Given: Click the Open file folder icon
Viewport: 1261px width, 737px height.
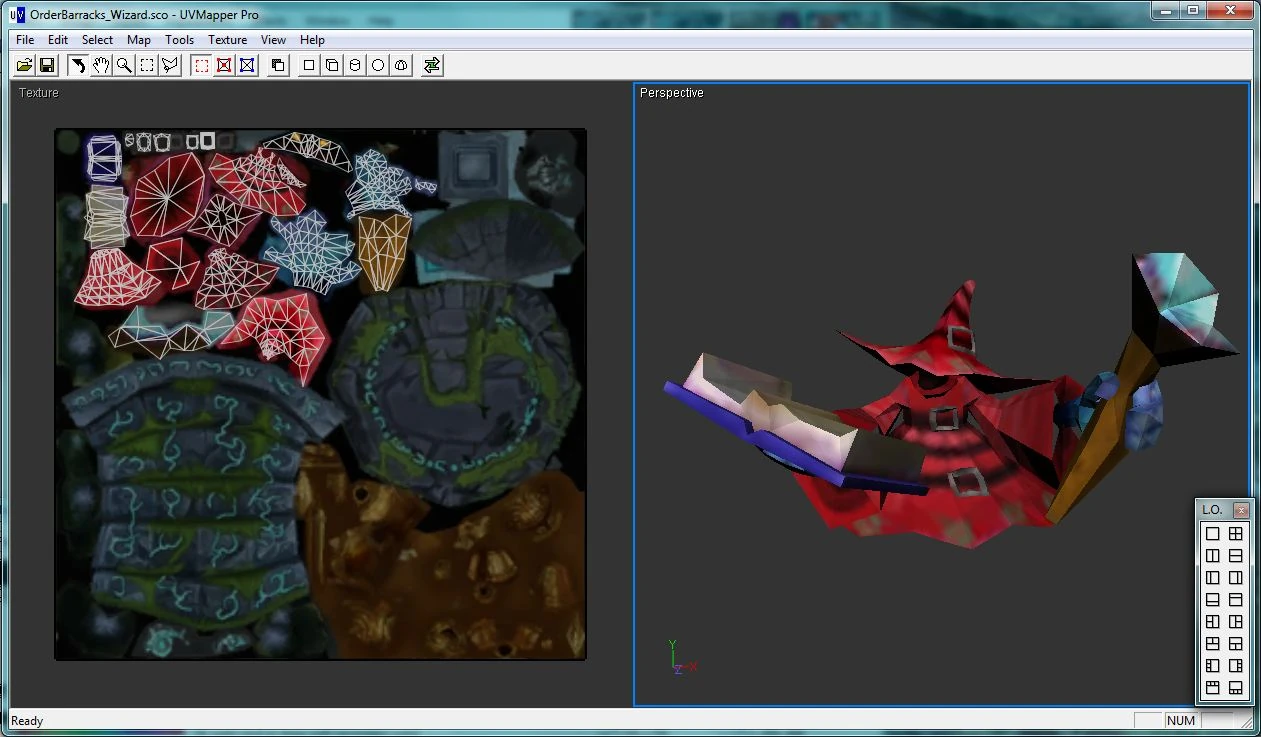Looking at the screenshot, I should click(25, 65).
